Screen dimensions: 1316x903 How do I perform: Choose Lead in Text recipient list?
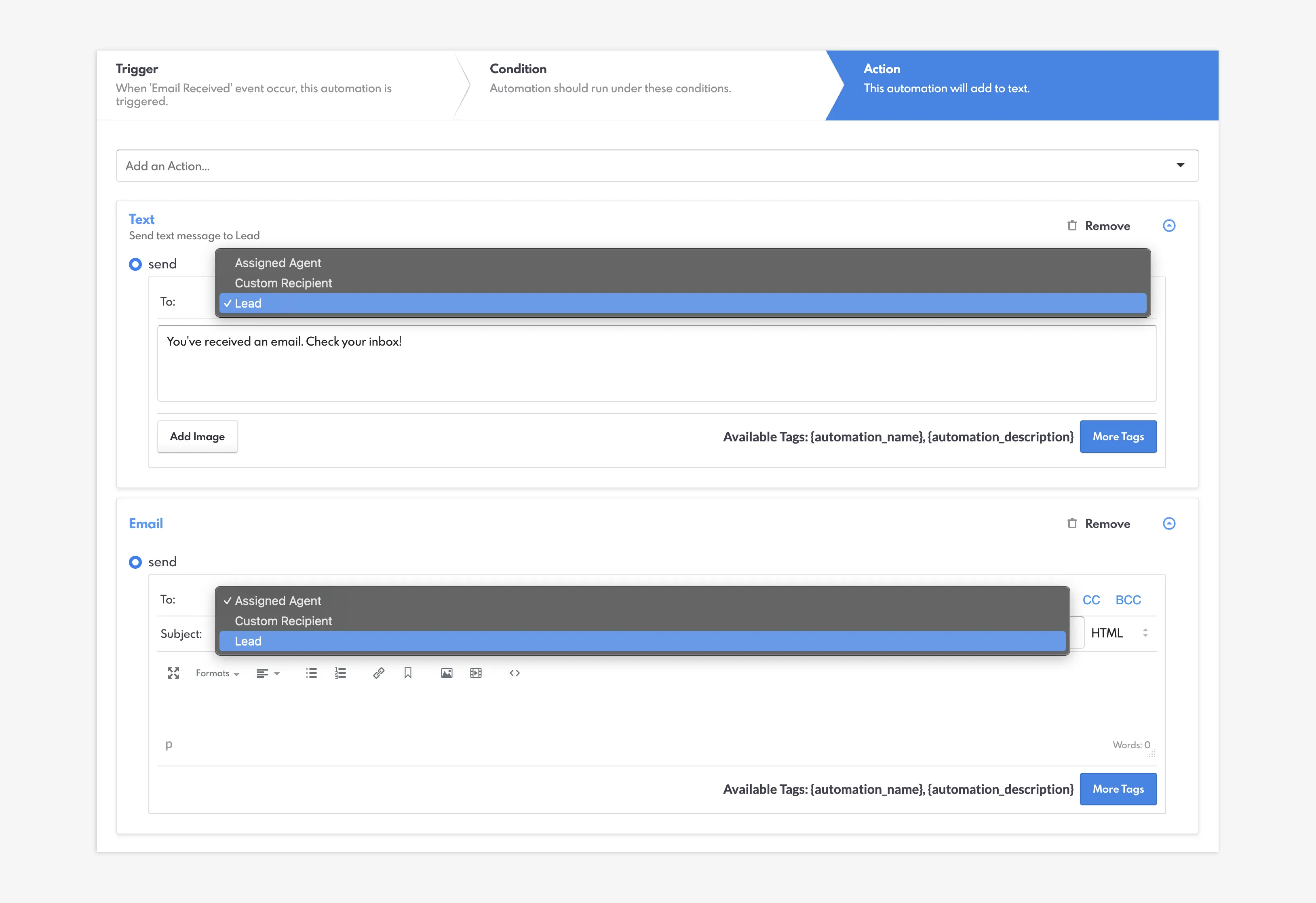coord(682,303)
